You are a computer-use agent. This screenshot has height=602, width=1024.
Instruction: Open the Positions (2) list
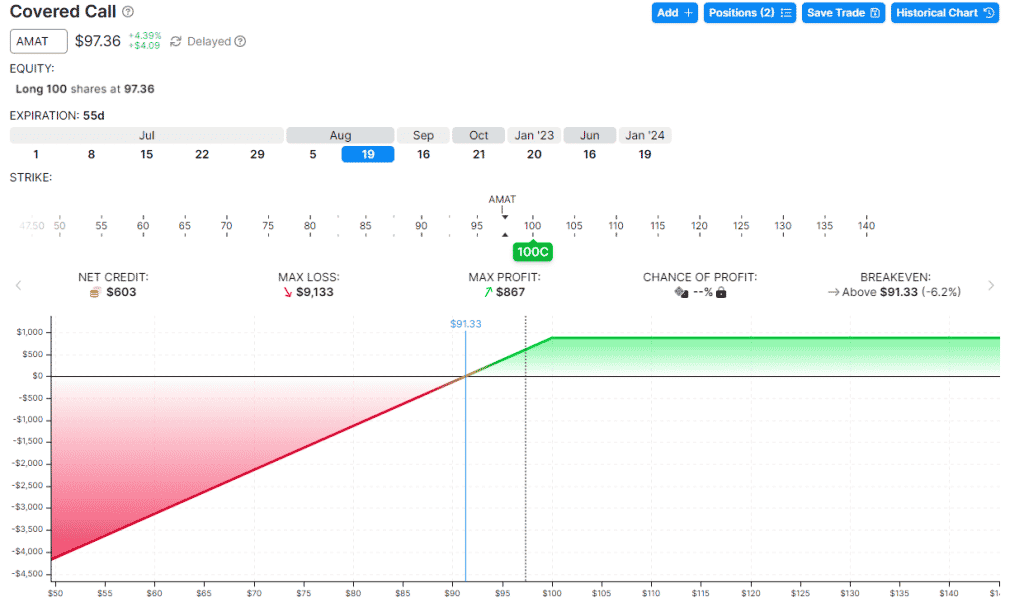click(x=749, y=13)
